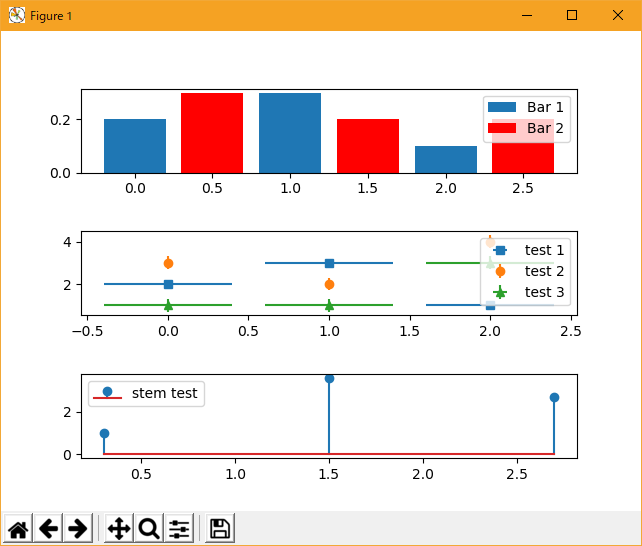
Task: Click the orange circle marker at x 1.0
Action: click(x=329, y=284)
